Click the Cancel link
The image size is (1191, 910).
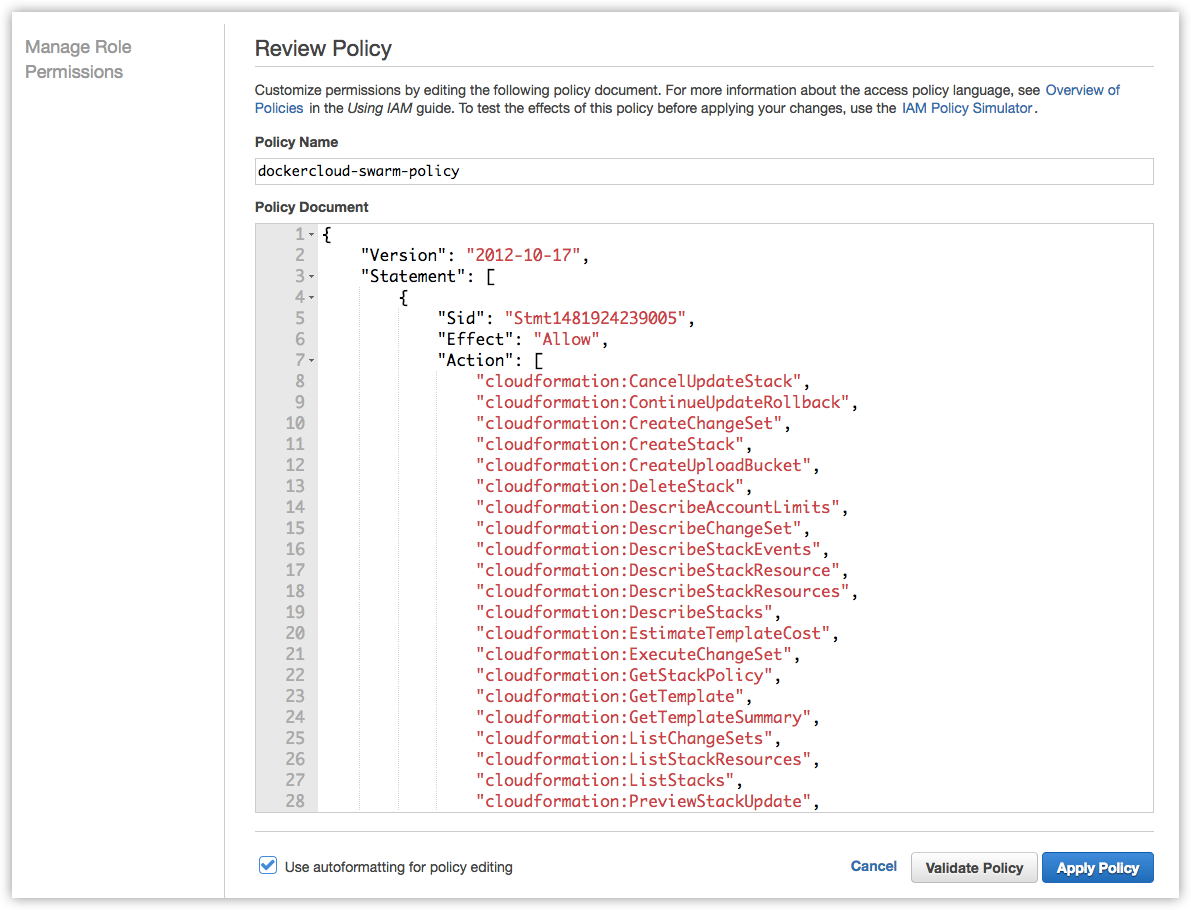point(873,866)
